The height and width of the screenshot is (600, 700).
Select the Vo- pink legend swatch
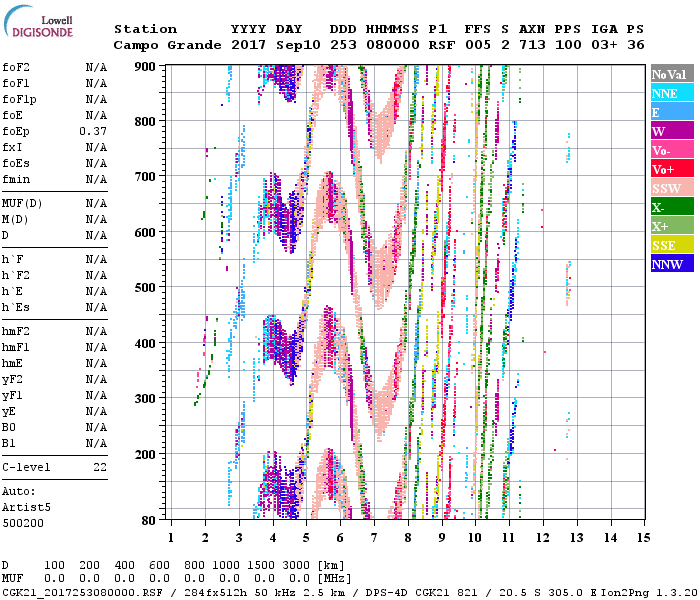pos(672,150)
